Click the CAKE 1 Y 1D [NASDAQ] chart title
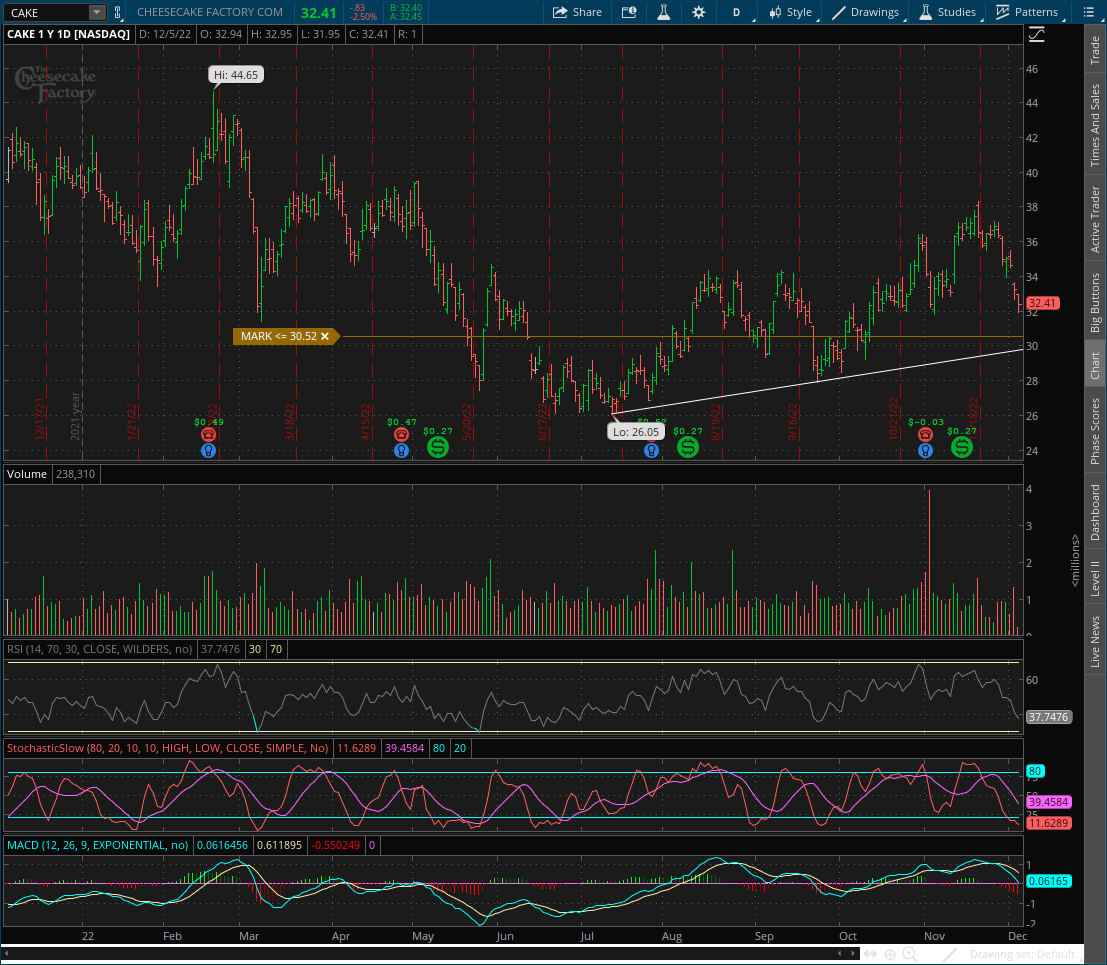Image resolution: width=1107 pixels, height=965 pixels. 68,34
